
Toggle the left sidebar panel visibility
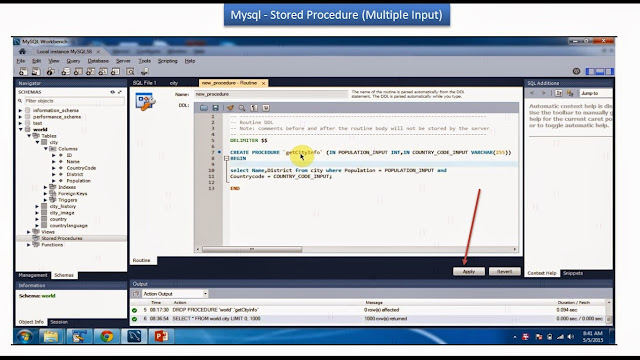(590, 71)
